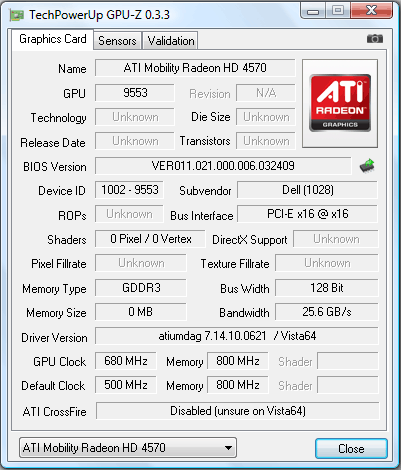Click the camera screenshot icon
The height and width of the screenshot is (470, 401).
tap(375, 39)
